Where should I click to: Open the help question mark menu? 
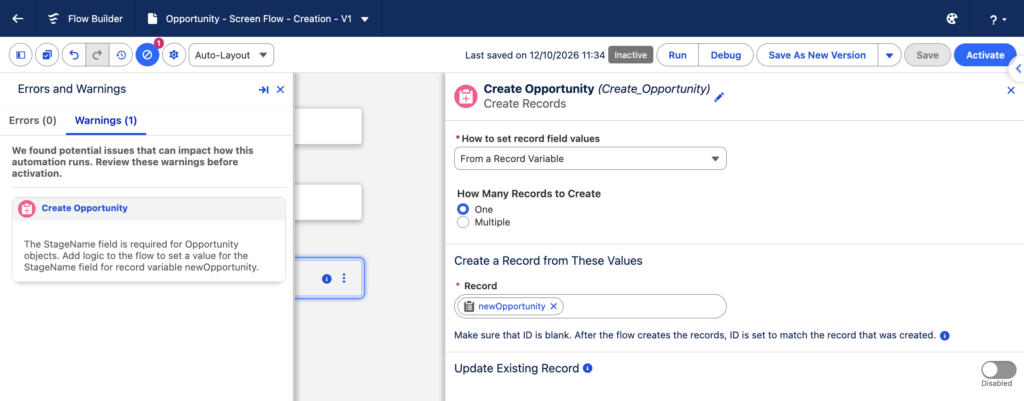[998, 20]
